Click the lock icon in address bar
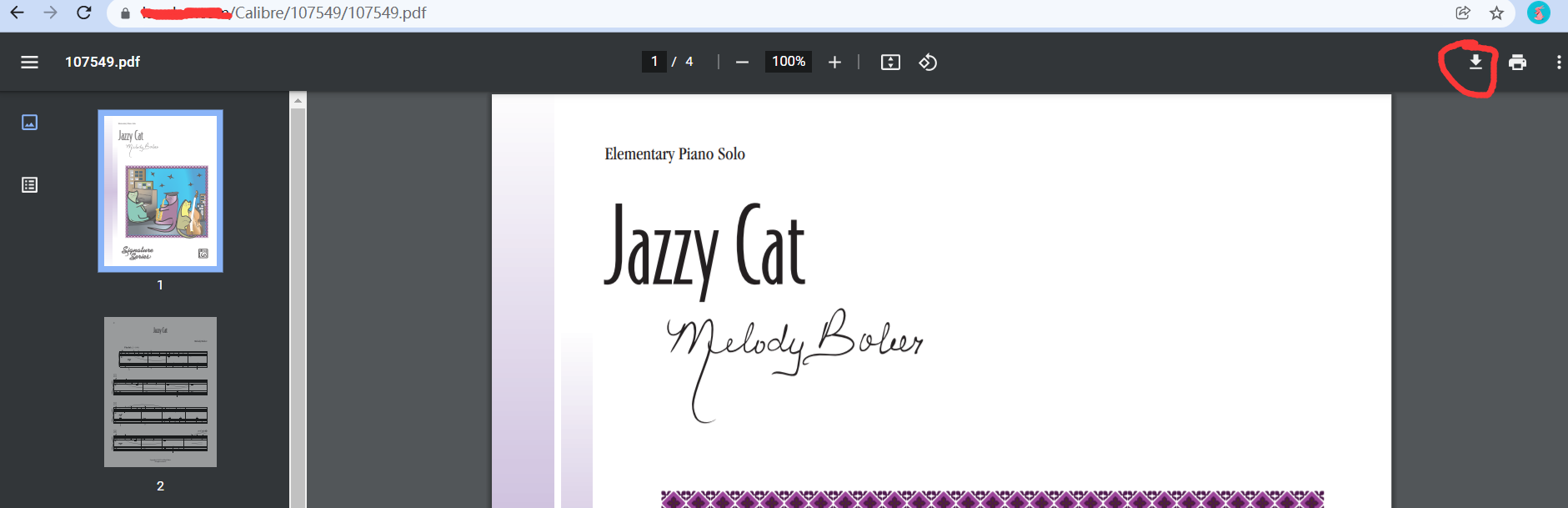The height and width of the screenshot is (508, 1568). tap(125, 13)
